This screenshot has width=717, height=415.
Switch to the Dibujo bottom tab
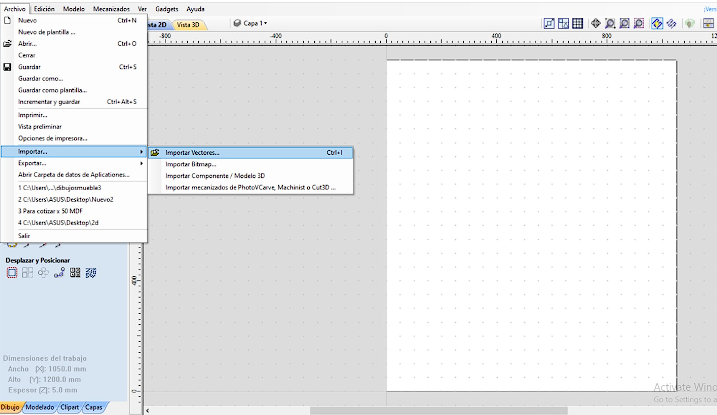[10, 407]
